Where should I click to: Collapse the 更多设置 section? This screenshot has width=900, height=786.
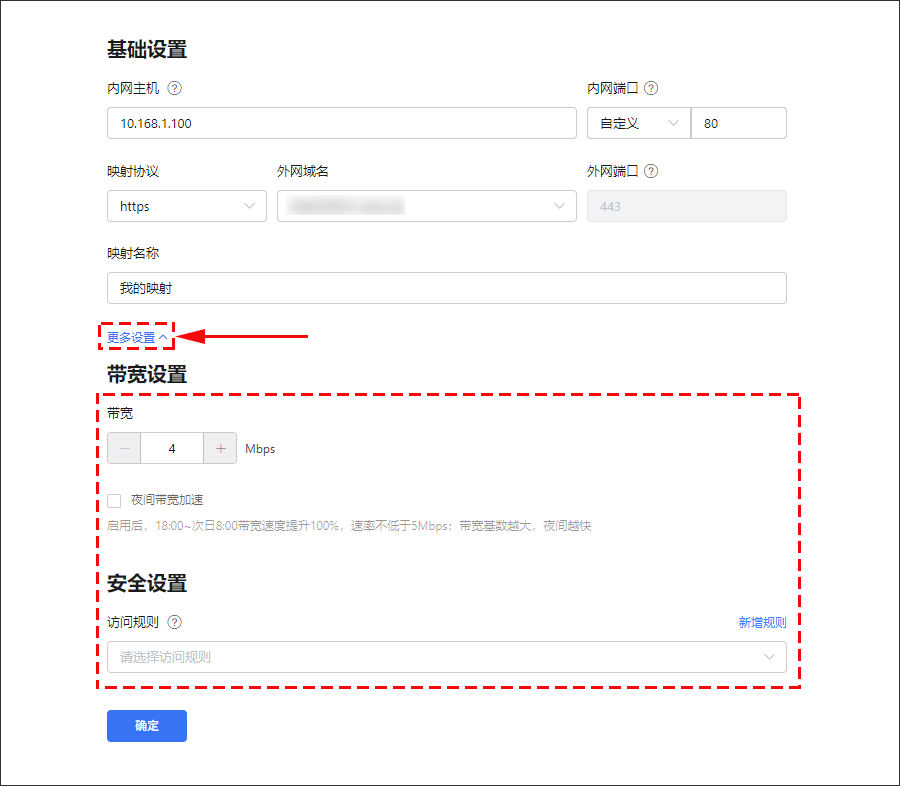pyautogui.click(x=137, y=337)
